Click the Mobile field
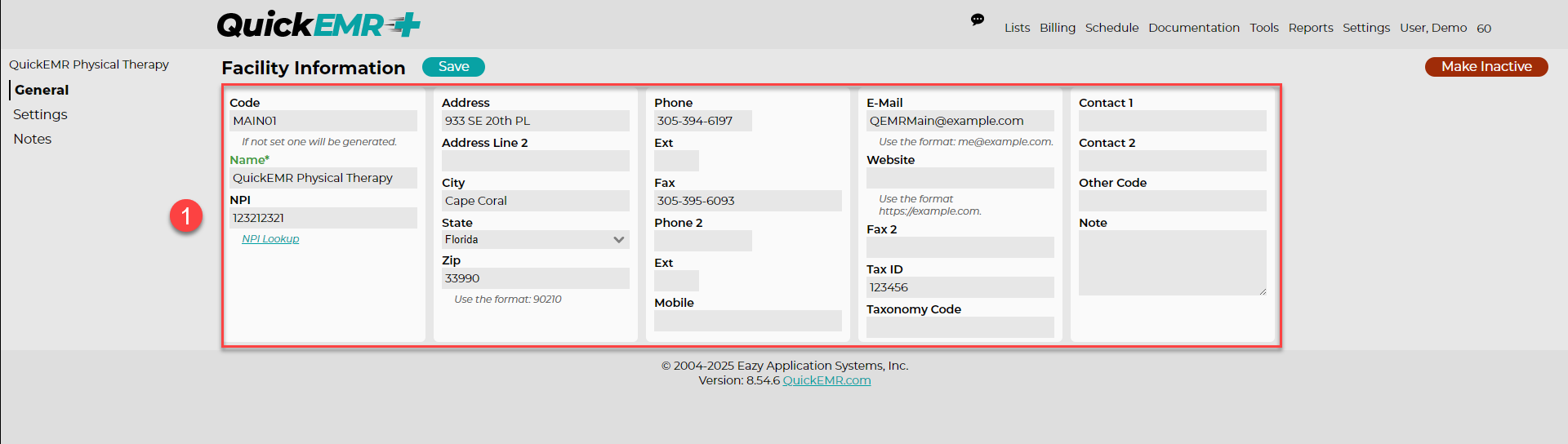The height and width of the screenshot is (444, 1568). pos(748,321)
